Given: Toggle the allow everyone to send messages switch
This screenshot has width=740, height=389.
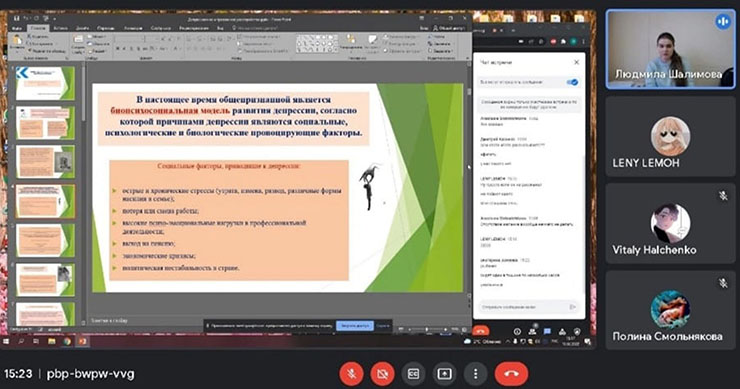Looking at the screenshot, I should [x=572, y=82].
